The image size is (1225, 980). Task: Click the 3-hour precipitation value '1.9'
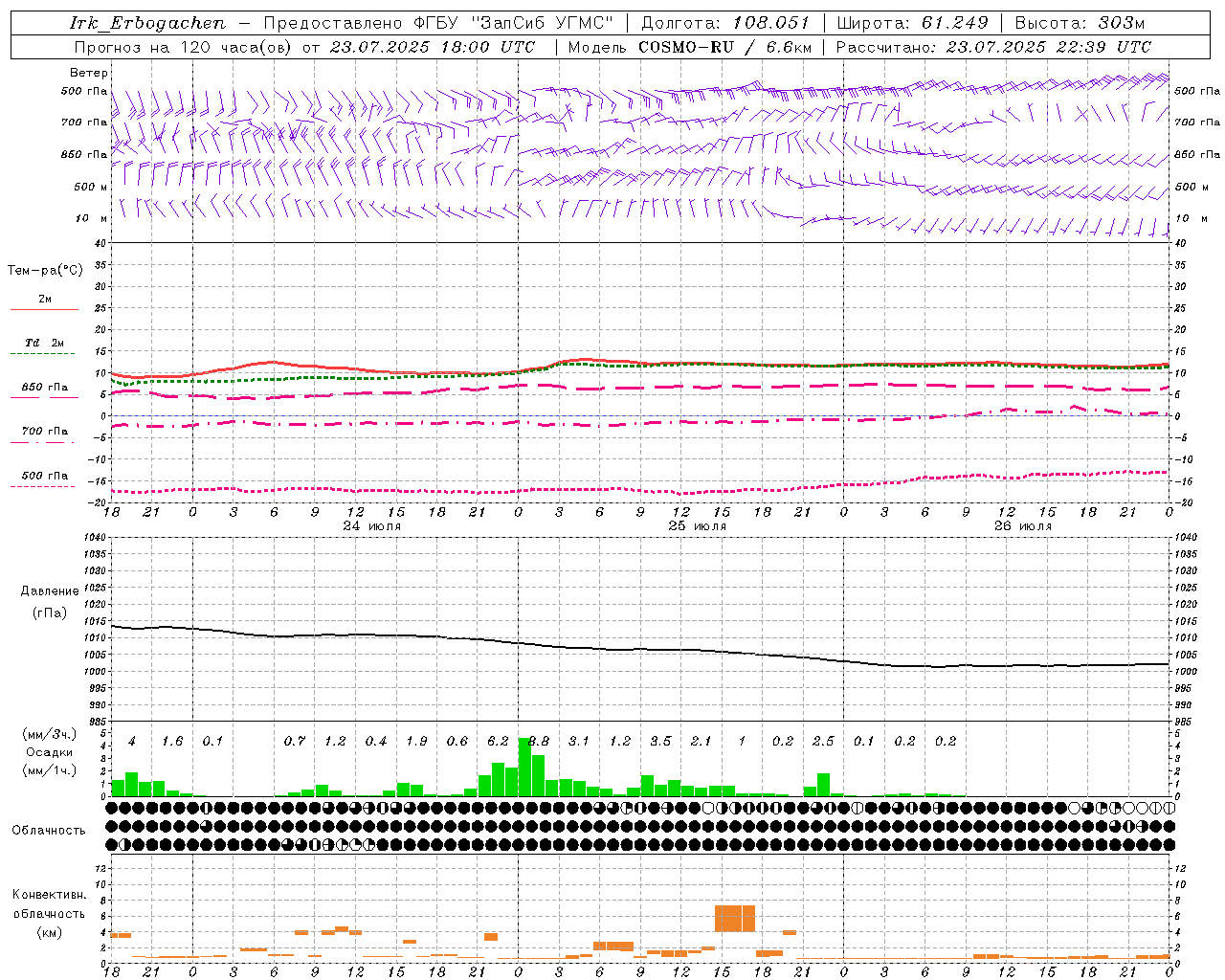(416, 742)
